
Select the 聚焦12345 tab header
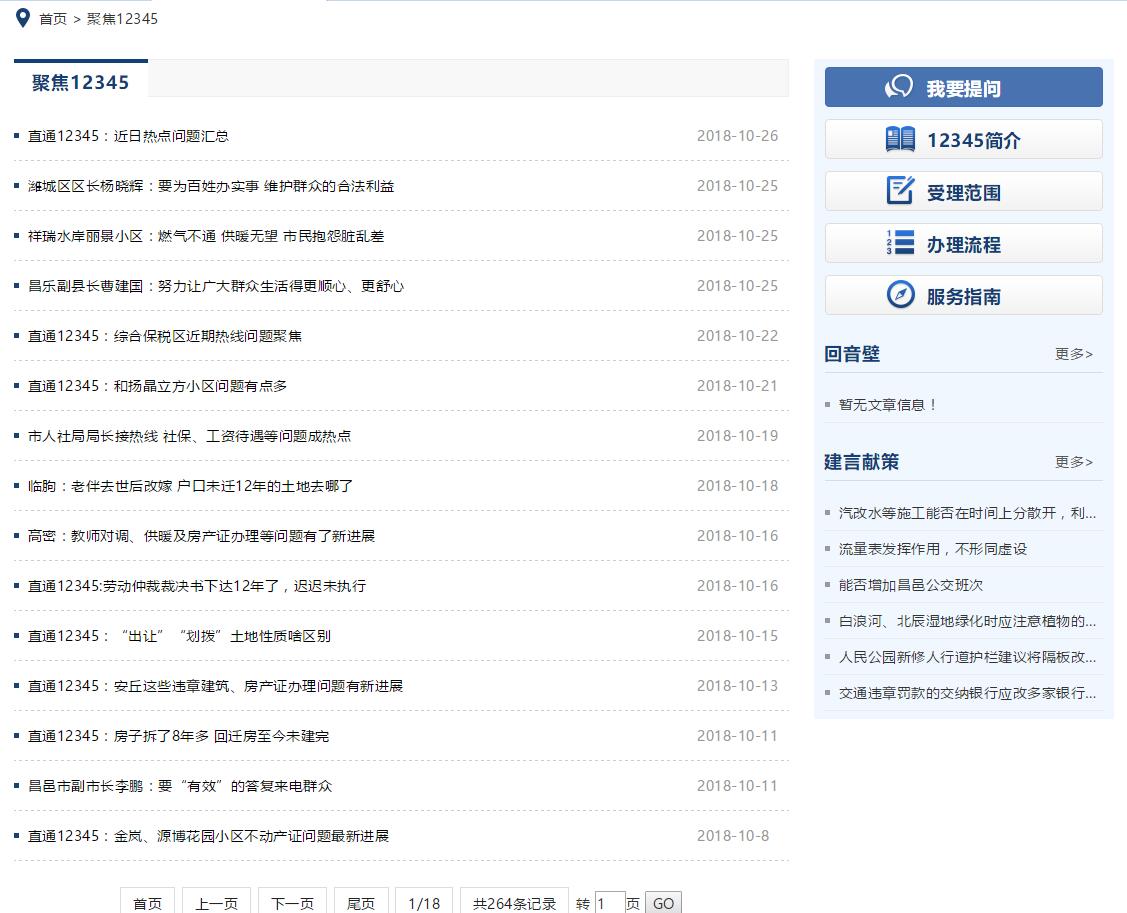click(x=81, y=82)
